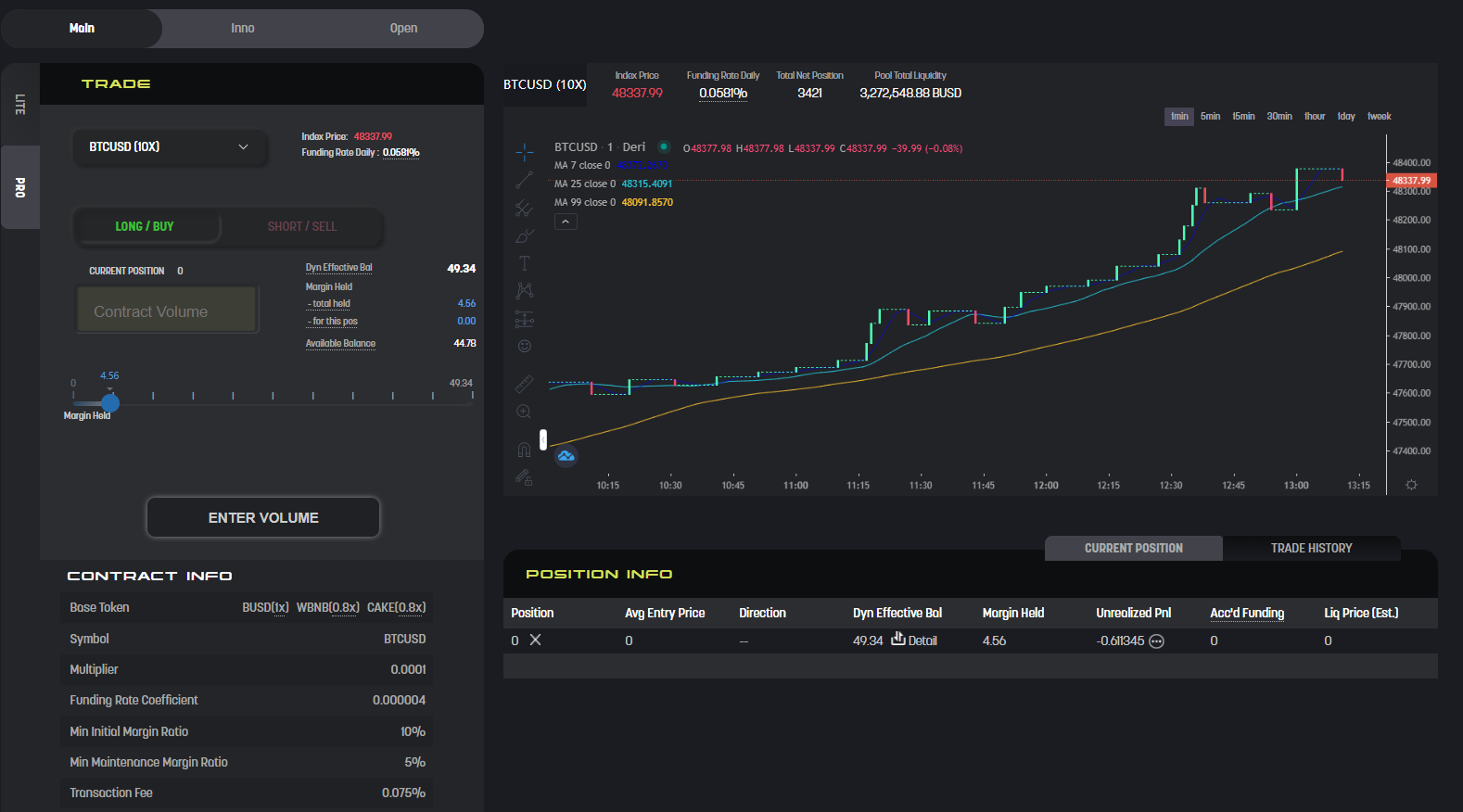Image resolution: width=1463 pixels, height=812 pixels.
Task: Select LONG / BUY direction
Action: tap(146, 226)
